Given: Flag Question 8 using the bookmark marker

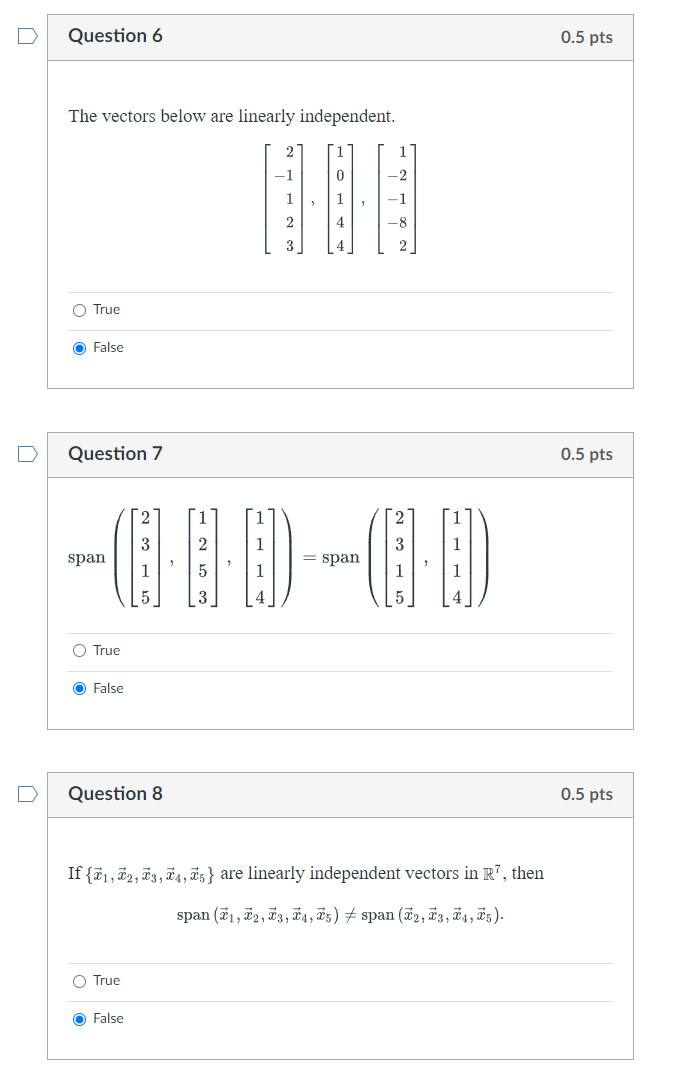Looking at the screenshot, I should [27, 791].
